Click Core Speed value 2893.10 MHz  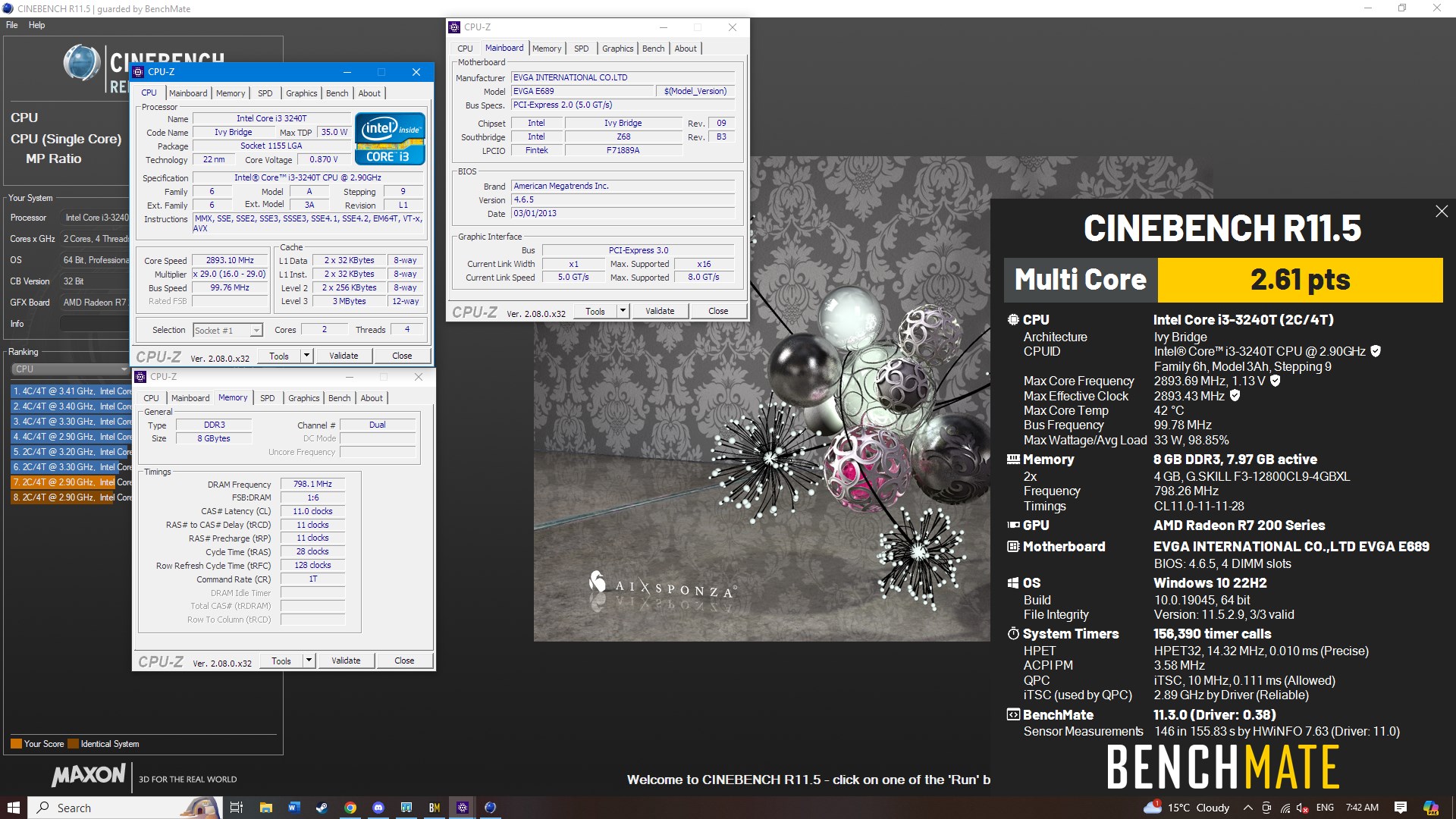230,260
